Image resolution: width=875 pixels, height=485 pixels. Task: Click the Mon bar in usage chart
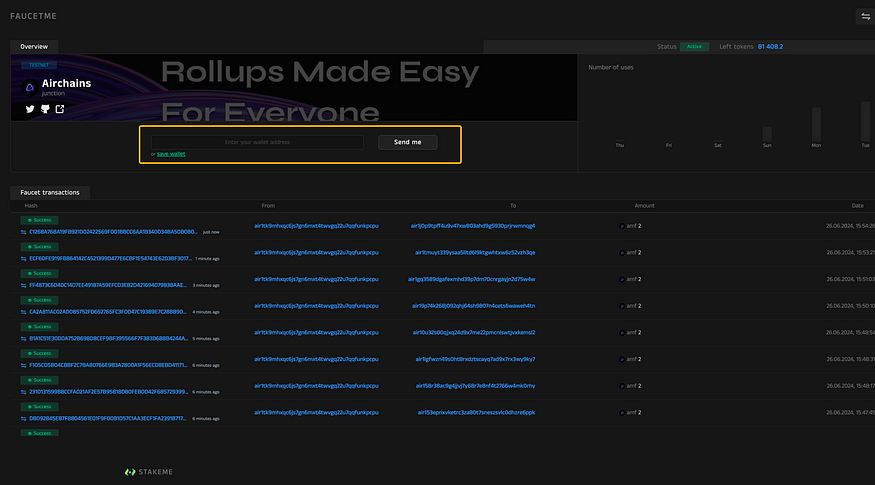tap(816, 124)
